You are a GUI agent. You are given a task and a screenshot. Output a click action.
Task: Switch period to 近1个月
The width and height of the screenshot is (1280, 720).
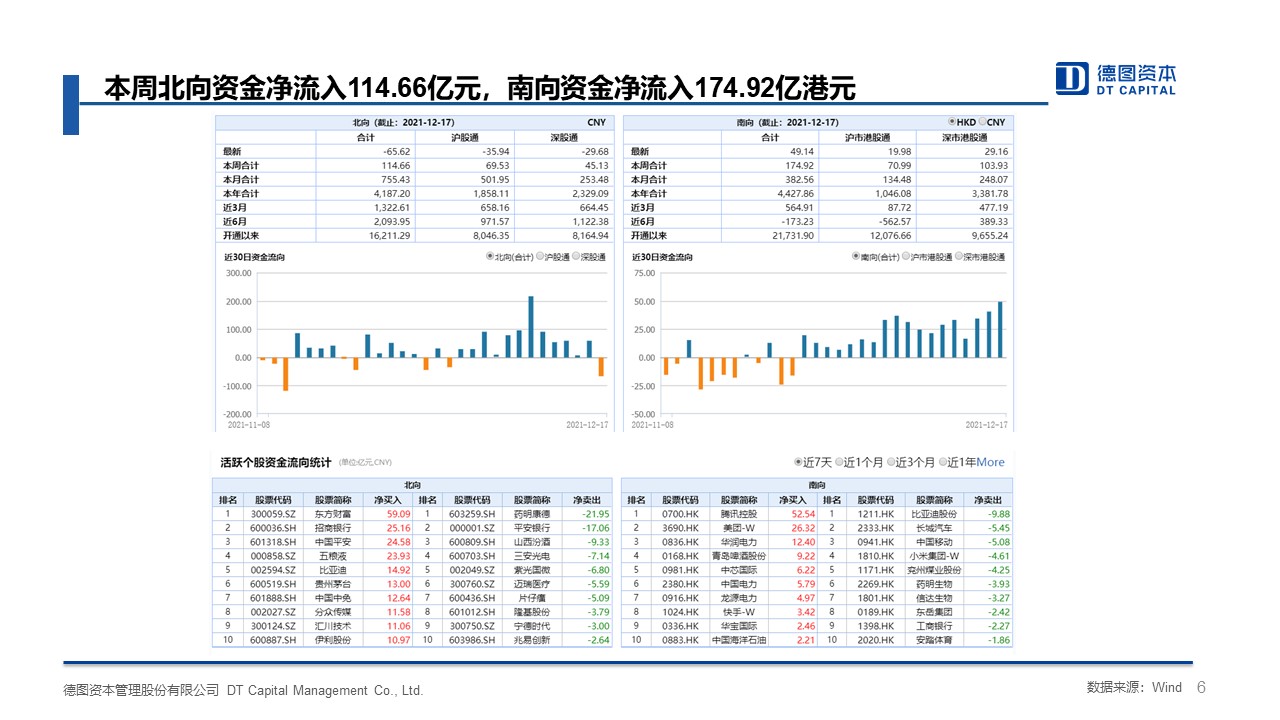[x=838, y=463]
